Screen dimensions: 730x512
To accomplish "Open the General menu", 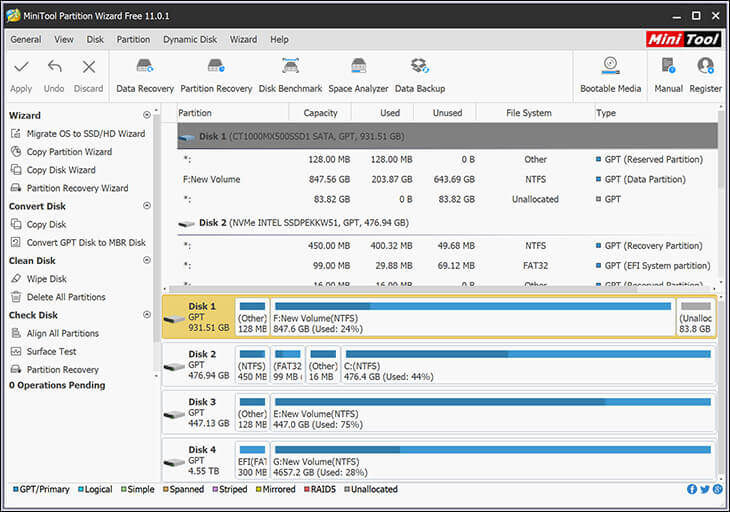I will click(26, 40).
